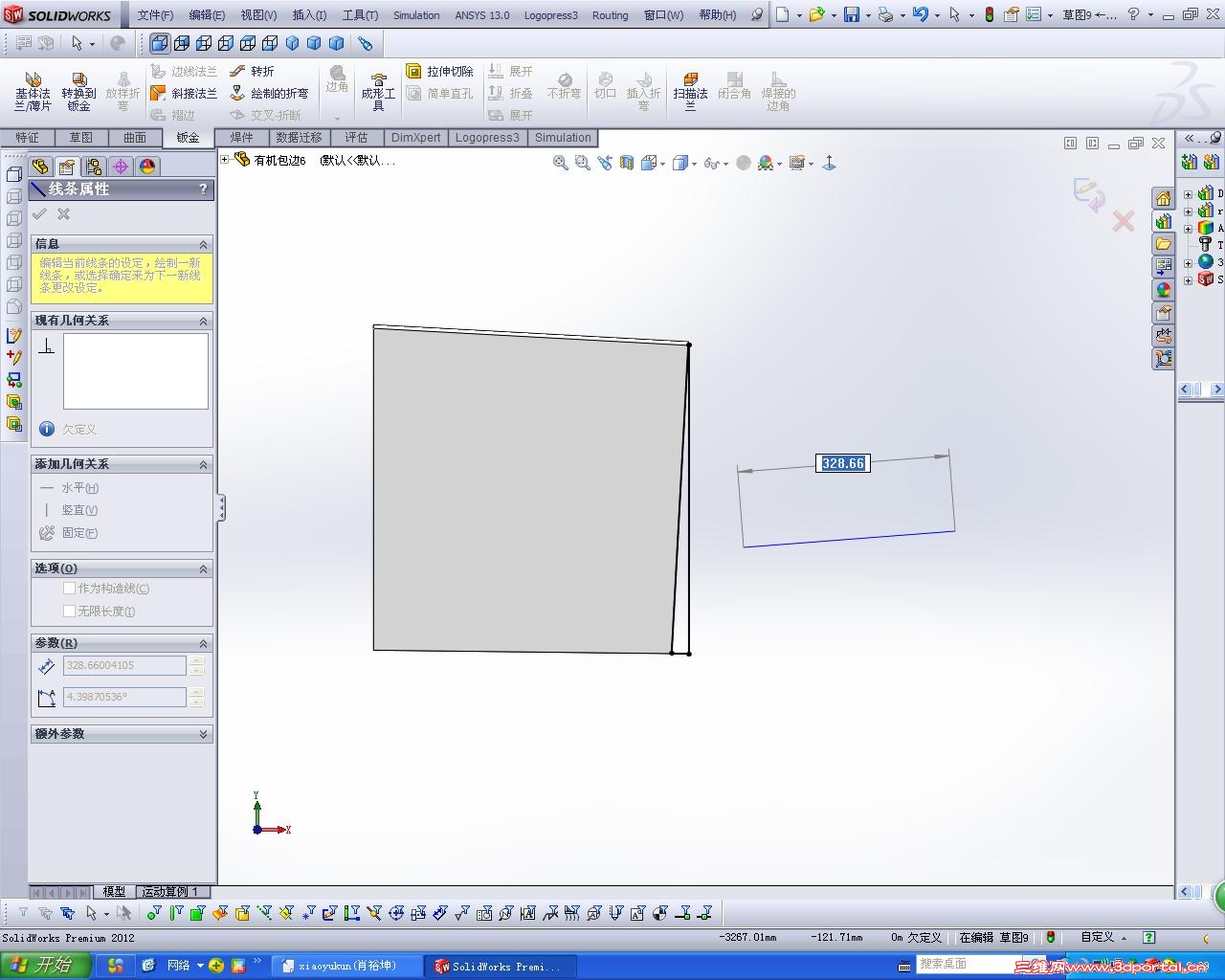Image resolution: width=1225 pixels, height=980 pixels.
Task: Select the Section View icon
Action: pyautogui.click(x=627, y=163)
